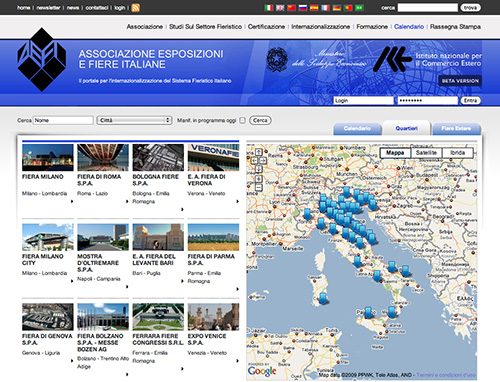Click the Google logo on the map
This screenshot has height=382, width=500.
coord(262,371)
